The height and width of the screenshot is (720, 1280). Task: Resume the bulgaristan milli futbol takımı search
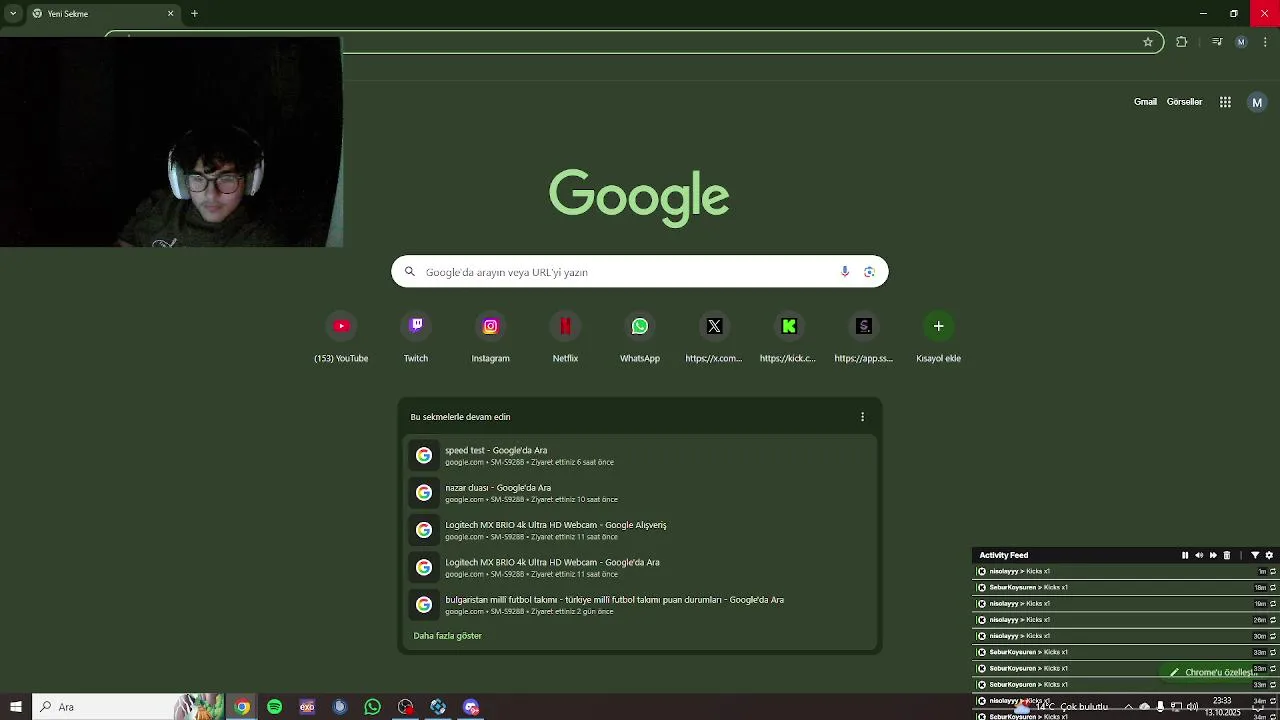640,605
